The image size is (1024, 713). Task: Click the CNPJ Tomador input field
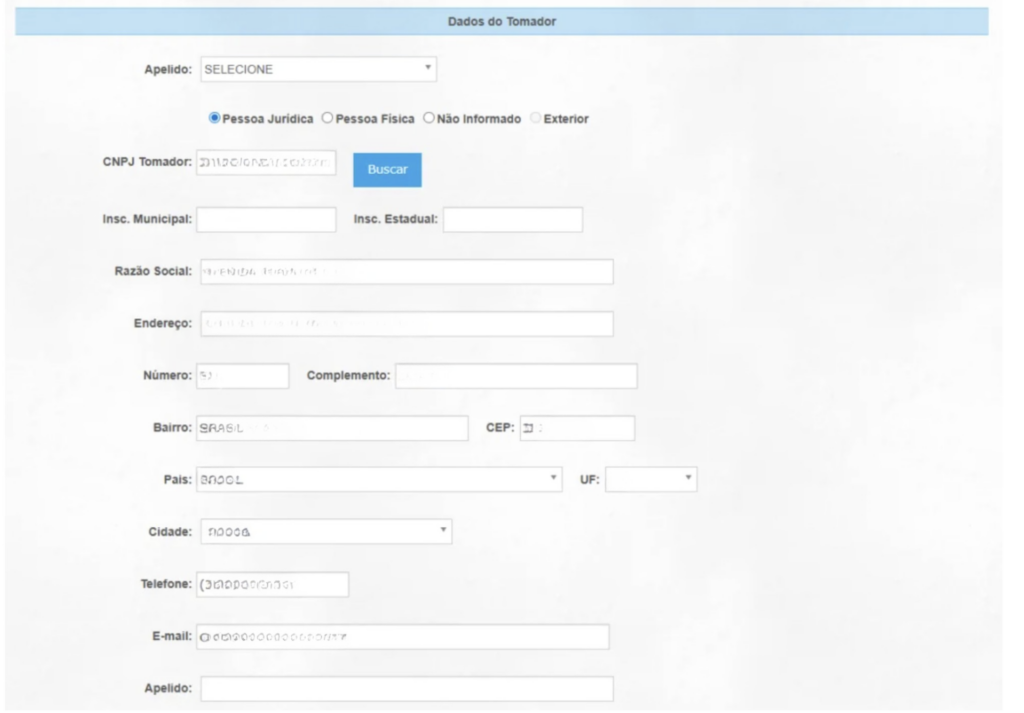266,163
